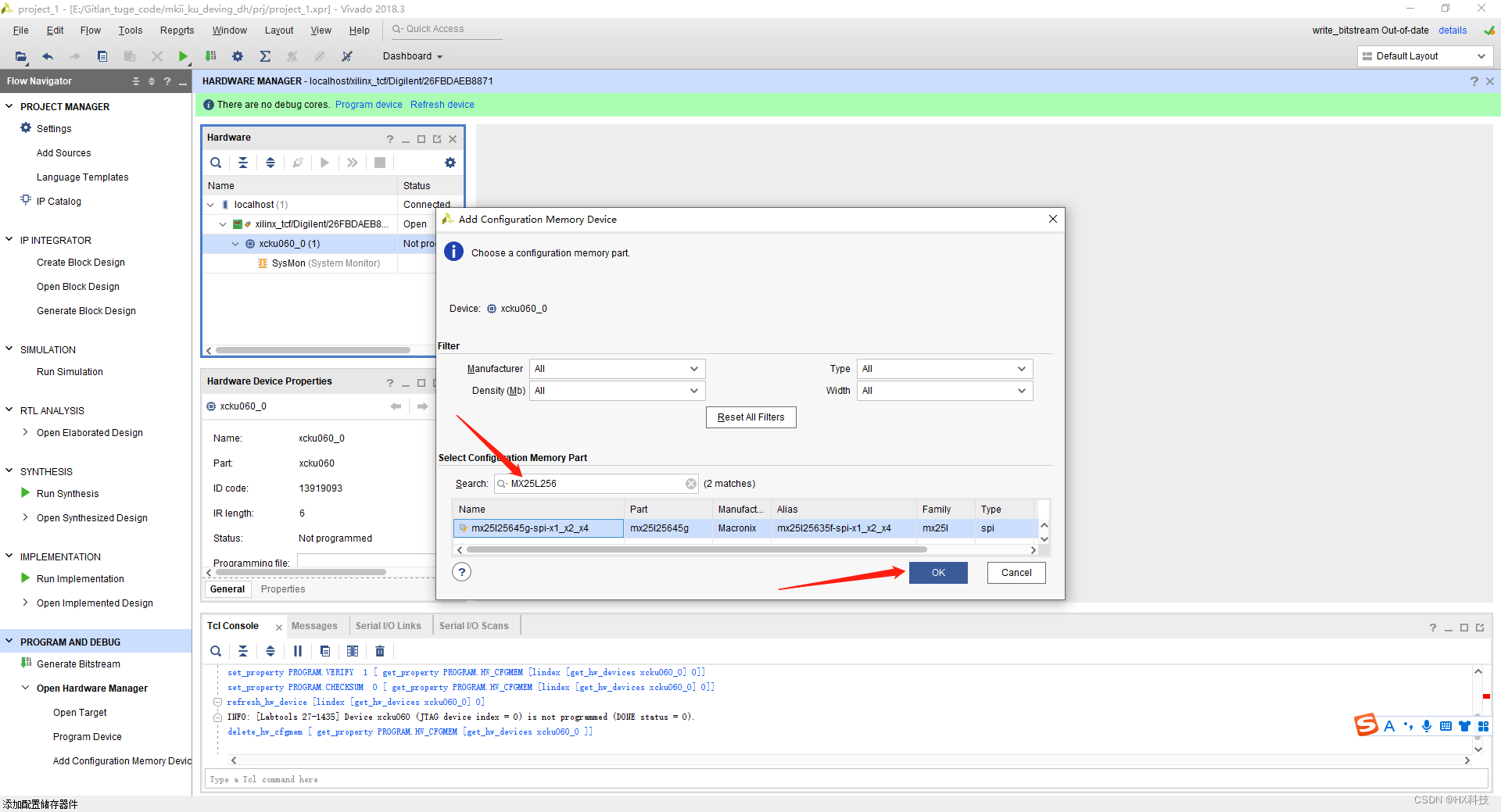Open the Width filter dropdown

tap(944, 391)
